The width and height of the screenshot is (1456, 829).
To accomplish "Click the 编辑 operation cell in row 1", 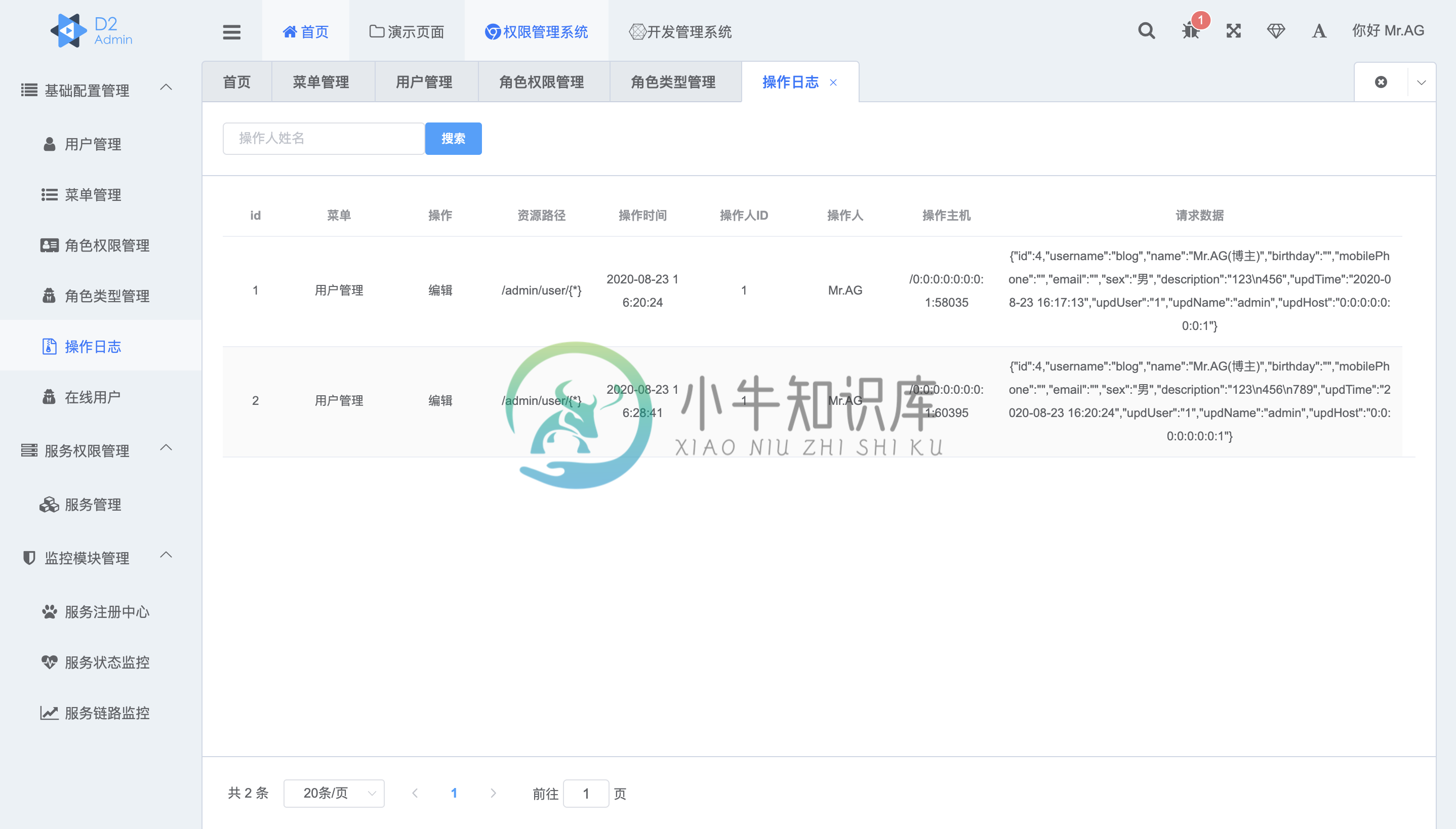I will (x=440, y=291).
